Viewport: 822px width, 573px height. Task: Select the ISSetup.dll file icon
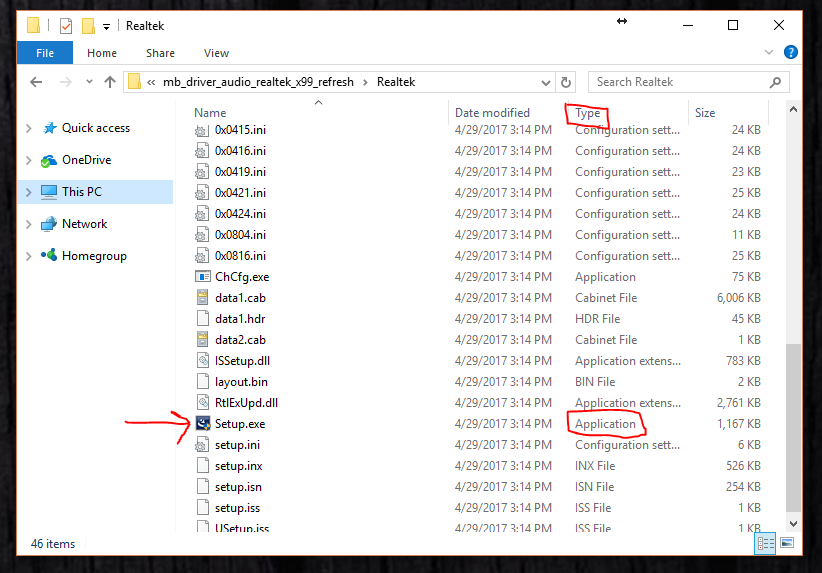click(203, 360)
